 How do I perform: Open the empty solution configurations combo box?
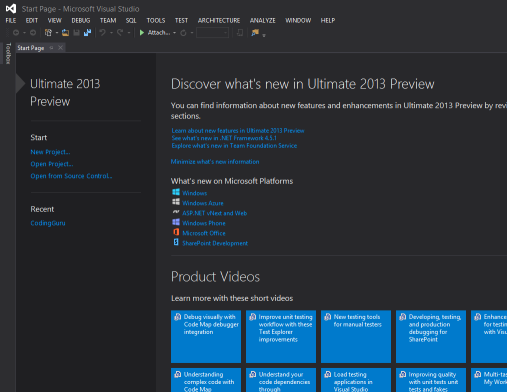click(x=212, y=33)
